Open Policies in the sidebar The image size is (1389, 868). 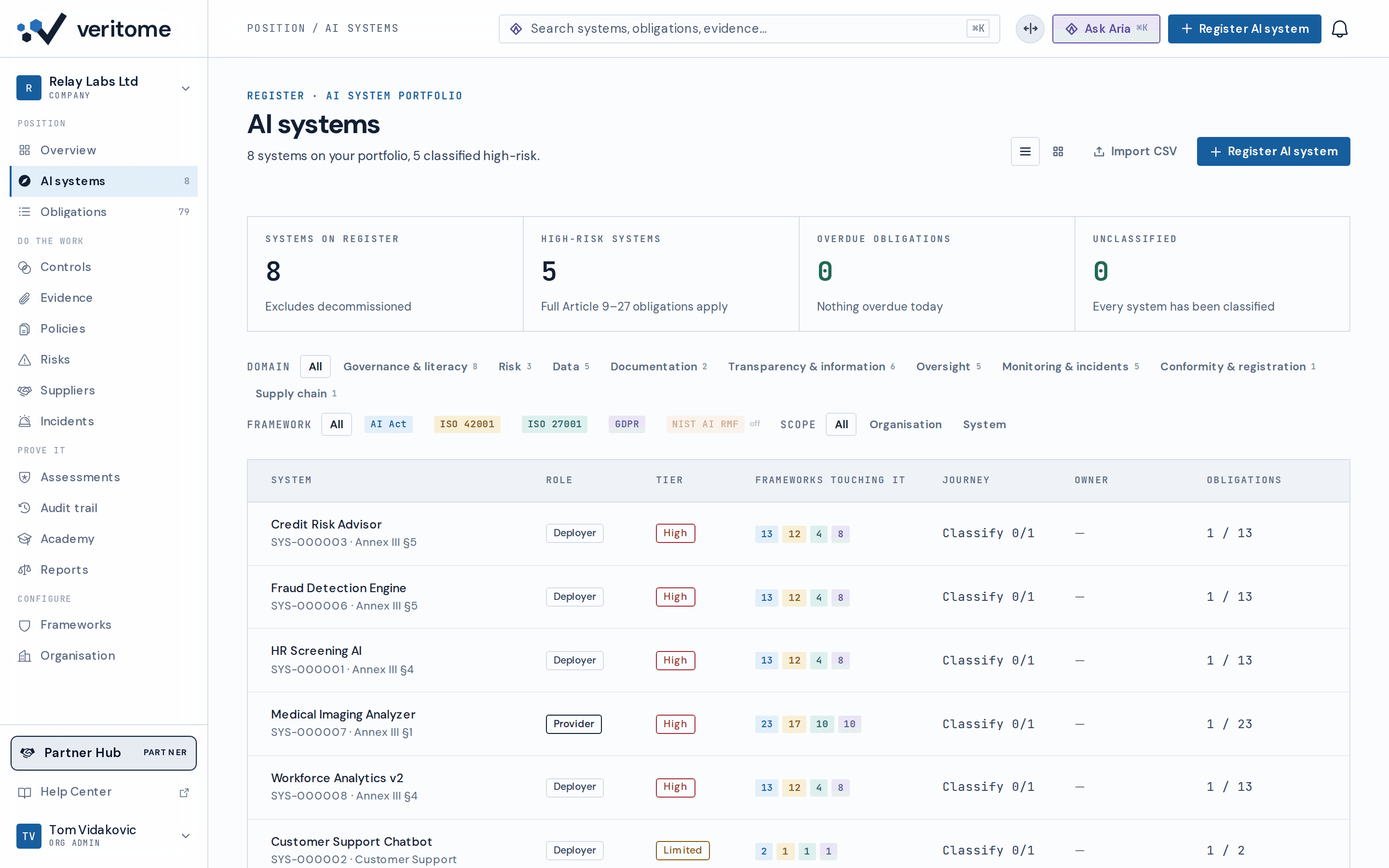[104, 329]
